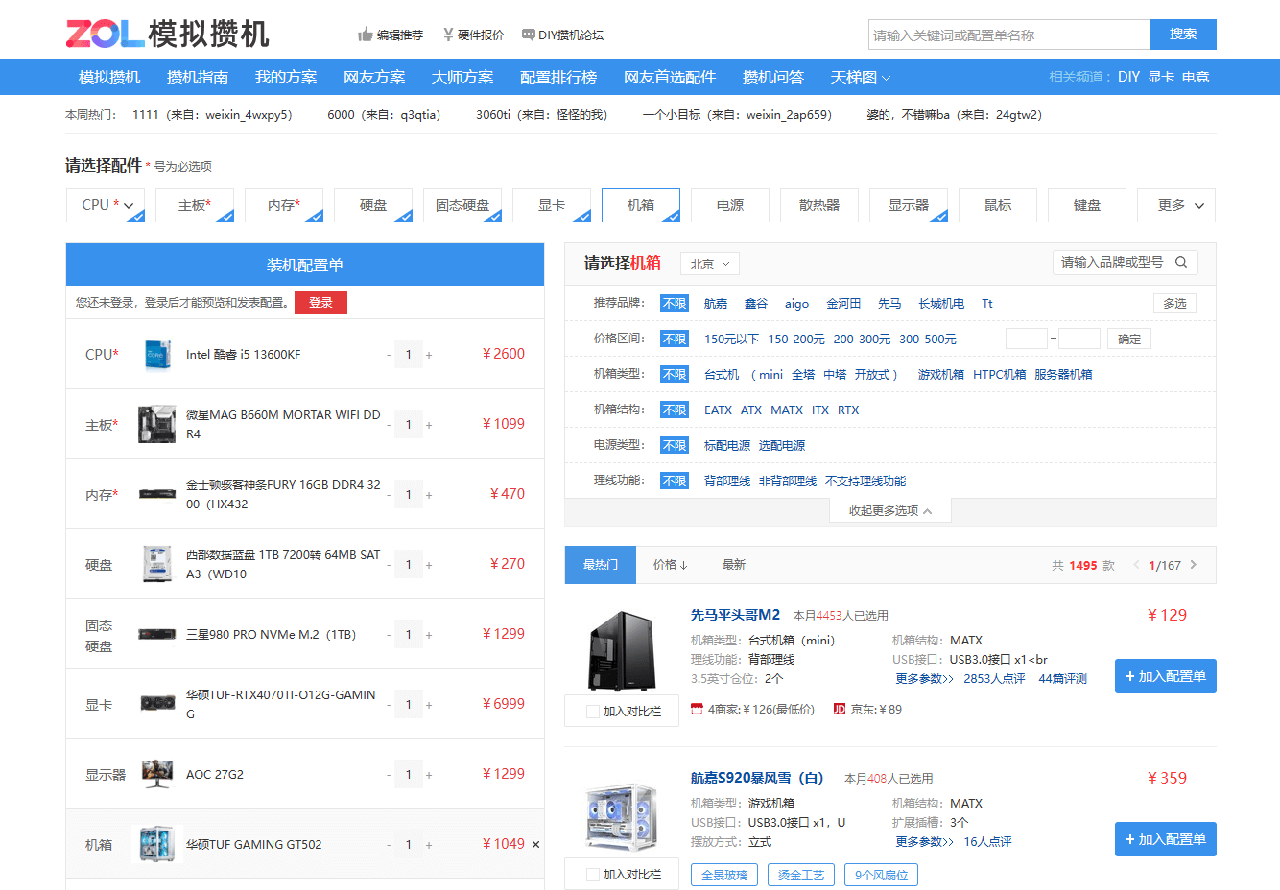Open 我的方案 menu
1280x890 pixels.
[x=286, y=77]
